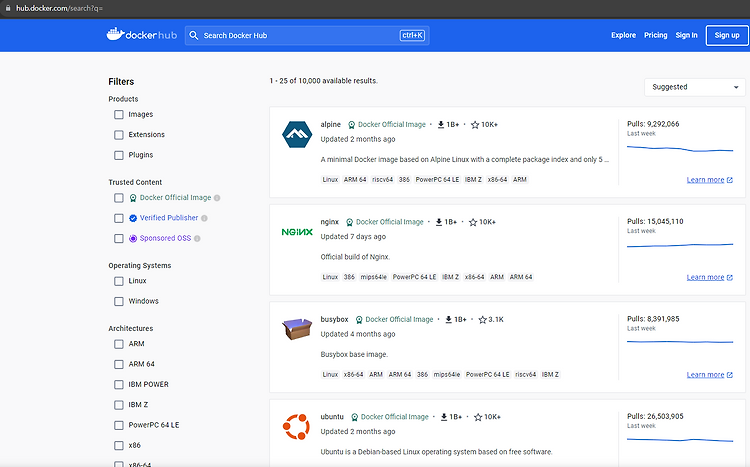Click the star icon on the ubuntu card
The width and height of the screenshot is (750, 467).
(x=478, y=417)
